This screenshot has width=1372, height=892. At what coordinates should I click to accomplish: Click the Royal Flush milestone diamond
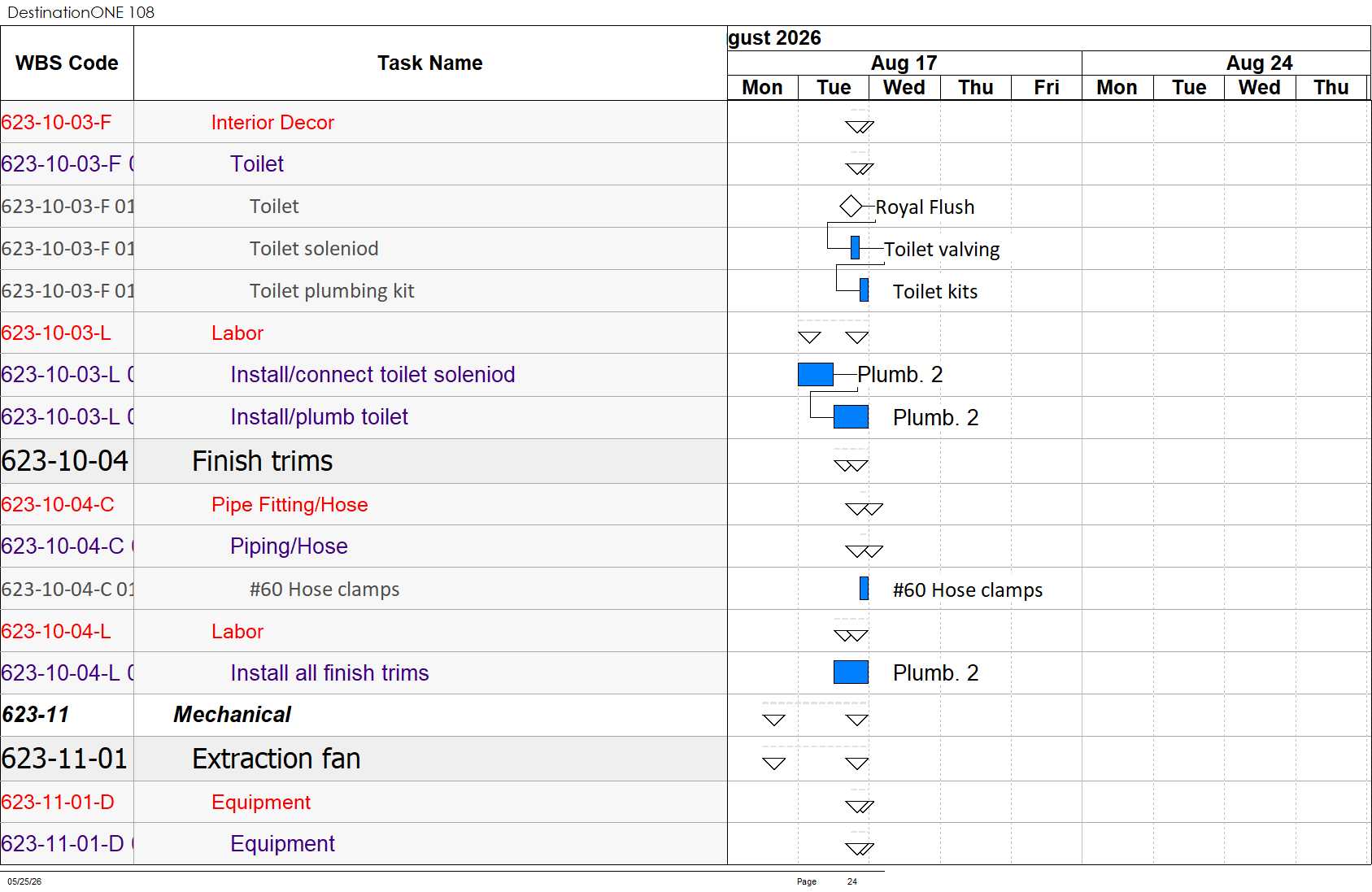point(851,207)
